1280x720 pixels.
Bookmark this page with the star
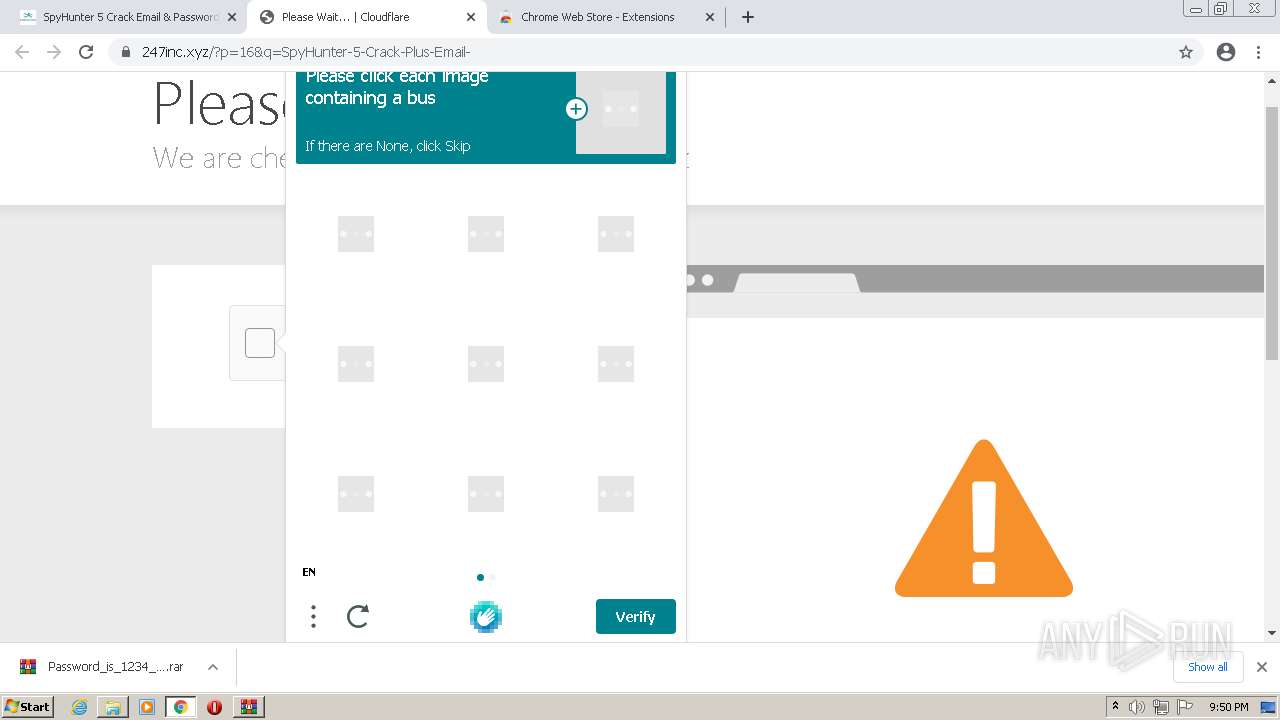pyautogui.click(x=1186, y=52)
